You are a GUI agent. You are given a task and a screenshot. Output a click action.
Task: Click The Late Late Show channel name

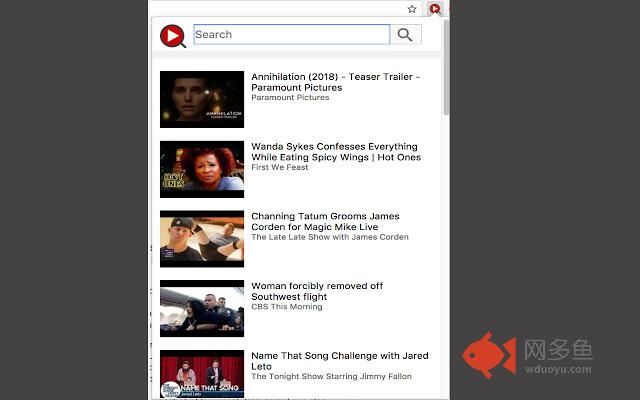coord(330,237)
